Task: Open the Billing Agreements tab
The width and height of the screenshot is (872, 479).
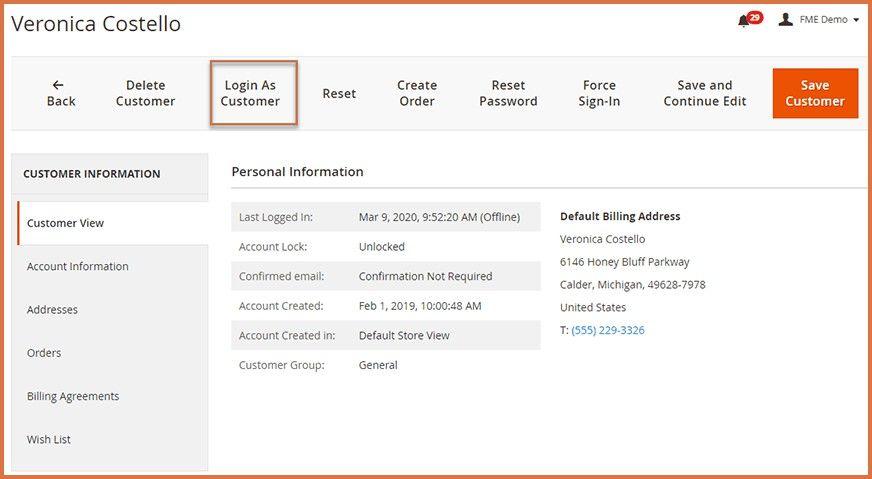Action: (73, 396)
